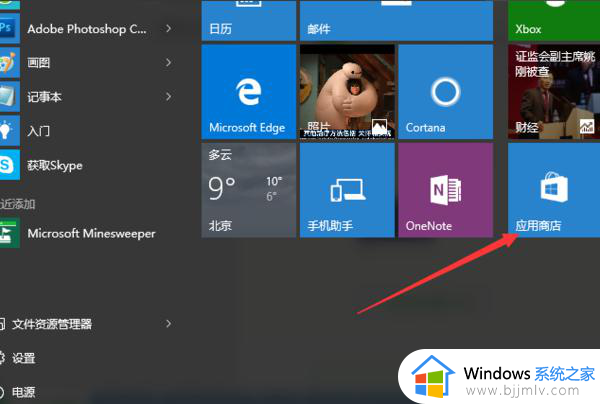Expand the 文件资源管理器 submenu arrow
This screenshot has height=404, width=600.
click(x=168, y=324)
